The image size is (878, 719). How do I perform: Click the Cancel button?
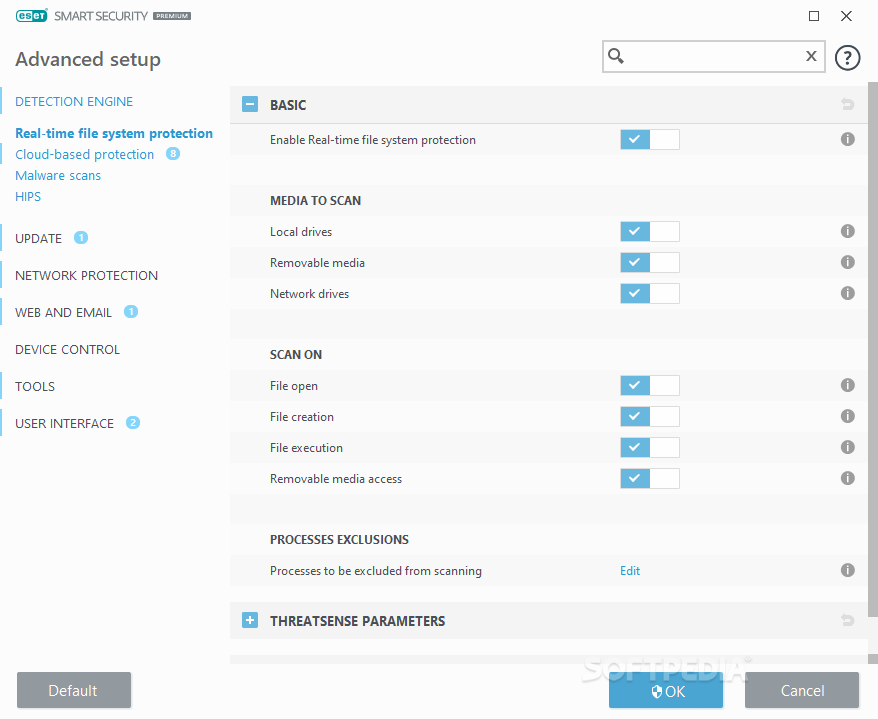click(802, 690)
